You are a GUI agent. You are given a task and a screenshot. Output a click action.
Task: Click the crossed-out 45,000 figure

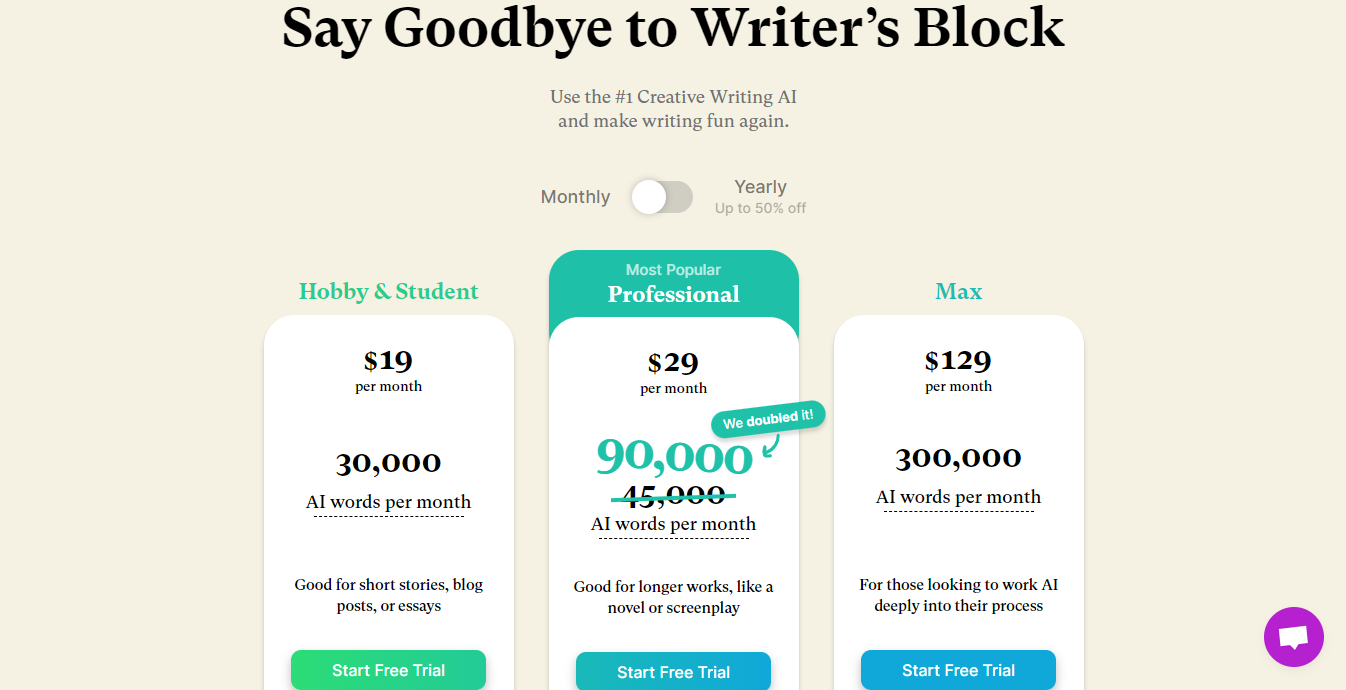(674, 495)
